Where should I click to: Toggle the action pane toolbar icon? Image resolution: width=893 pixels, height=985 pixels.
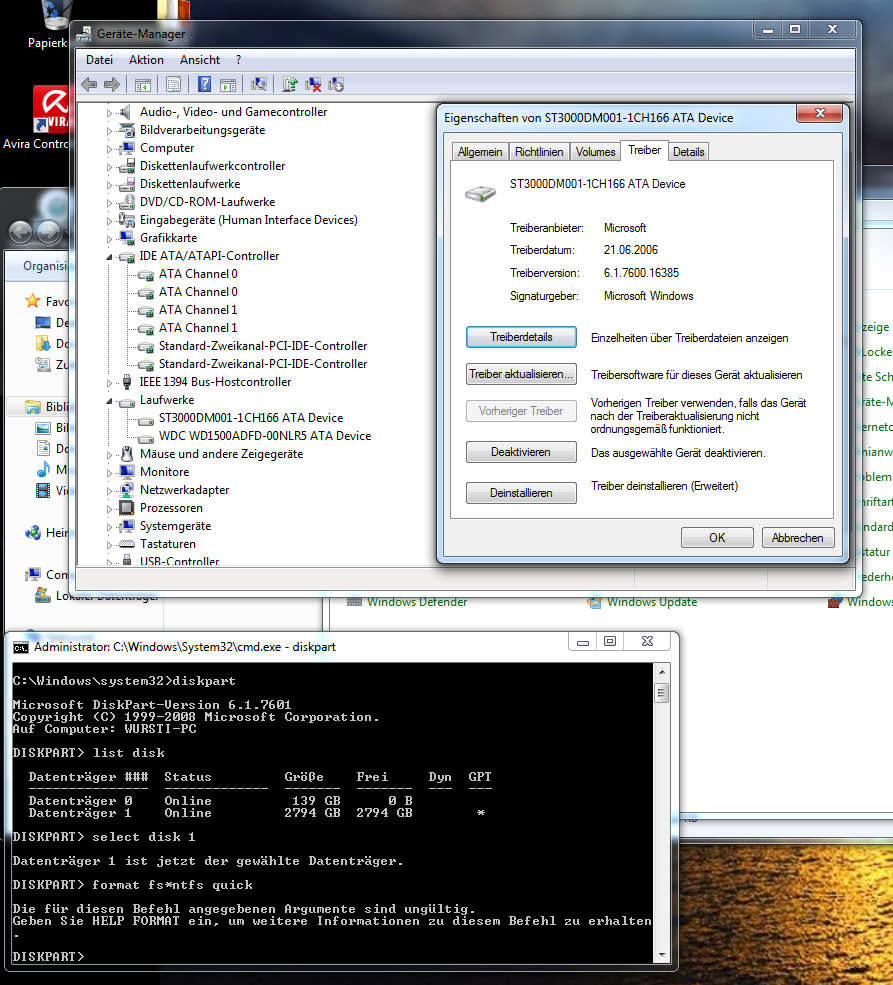coord(228,84)
